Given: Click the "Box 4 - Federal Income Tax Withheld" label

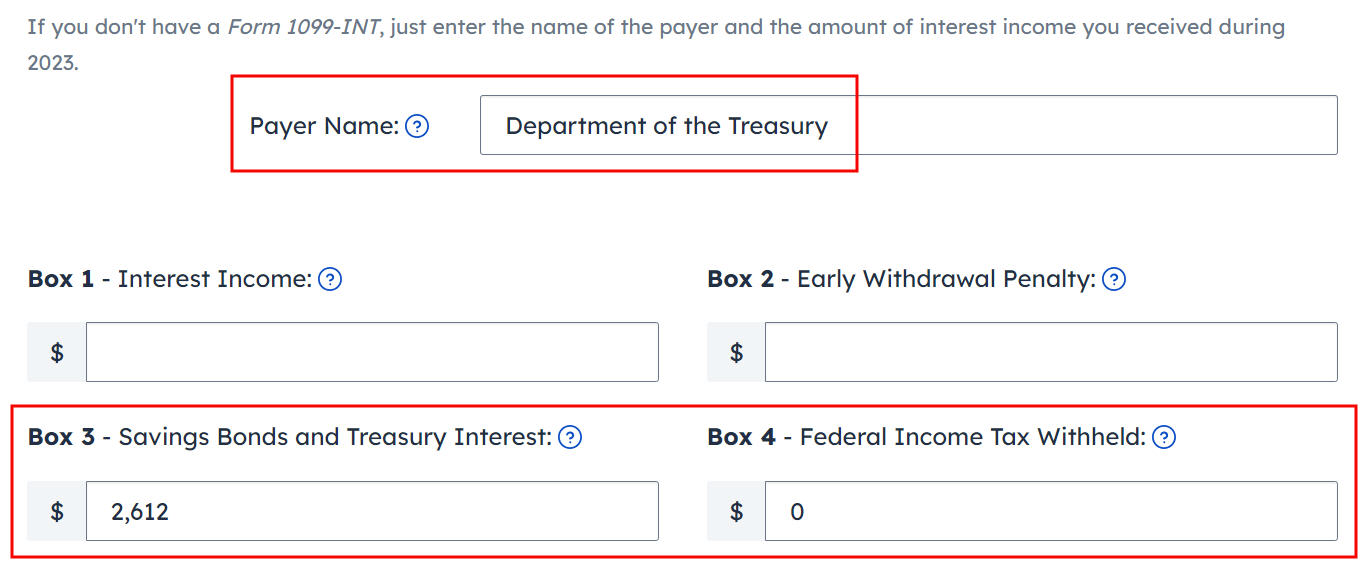Looking at the screenshot, I should 926,437.
